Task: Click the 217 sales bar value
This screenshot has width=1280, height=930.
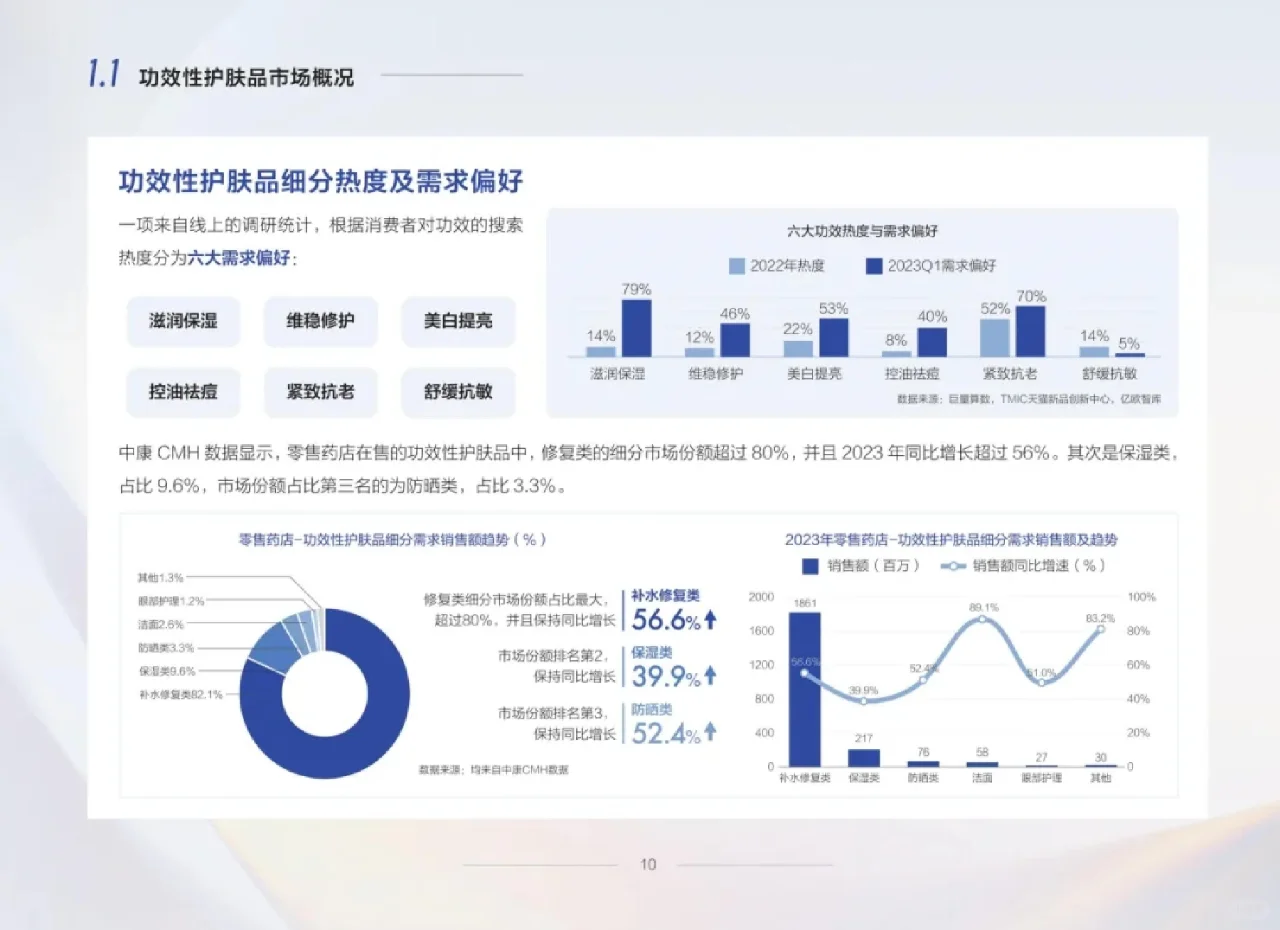Action: pyautogui.click(x=865, y=739)
